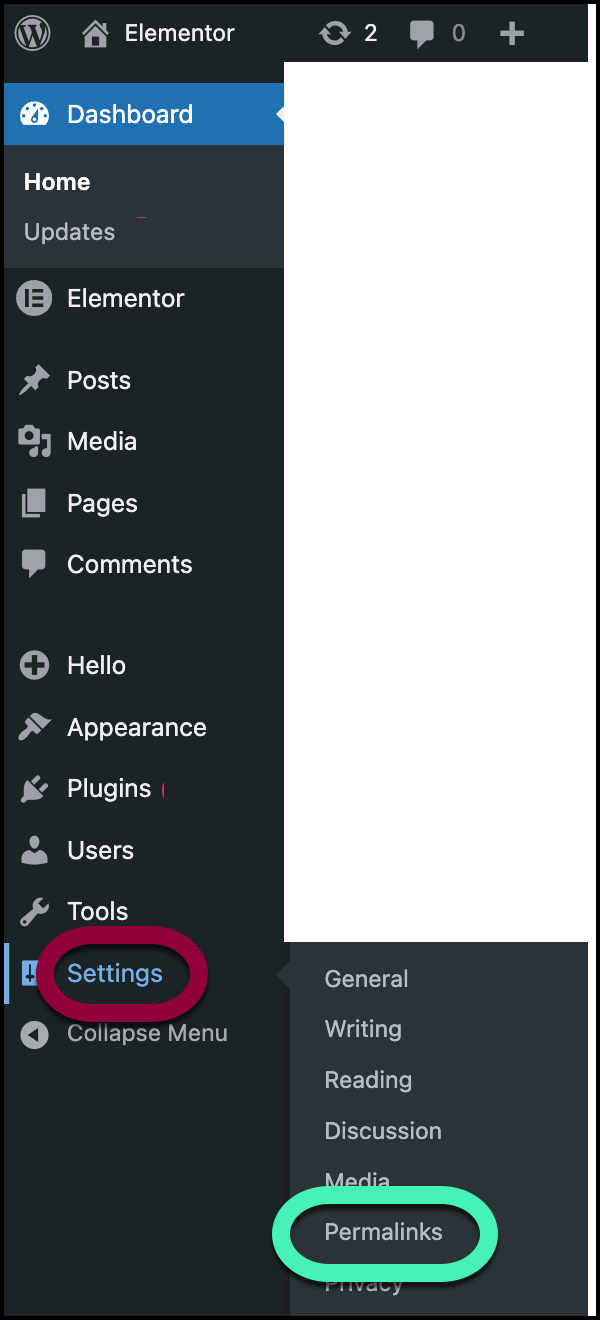The width and height of the screenshot is (600, 1320).
Task: Select Discussion in the Settings submenu
Action: click(x=383, y=1131)
